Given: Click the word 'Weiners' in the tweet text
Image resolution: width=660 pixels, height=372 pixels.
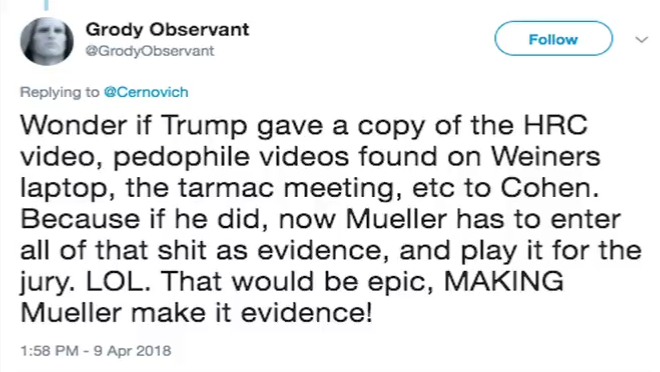Looking at the screenshot, I should click(x=546, y=156).
